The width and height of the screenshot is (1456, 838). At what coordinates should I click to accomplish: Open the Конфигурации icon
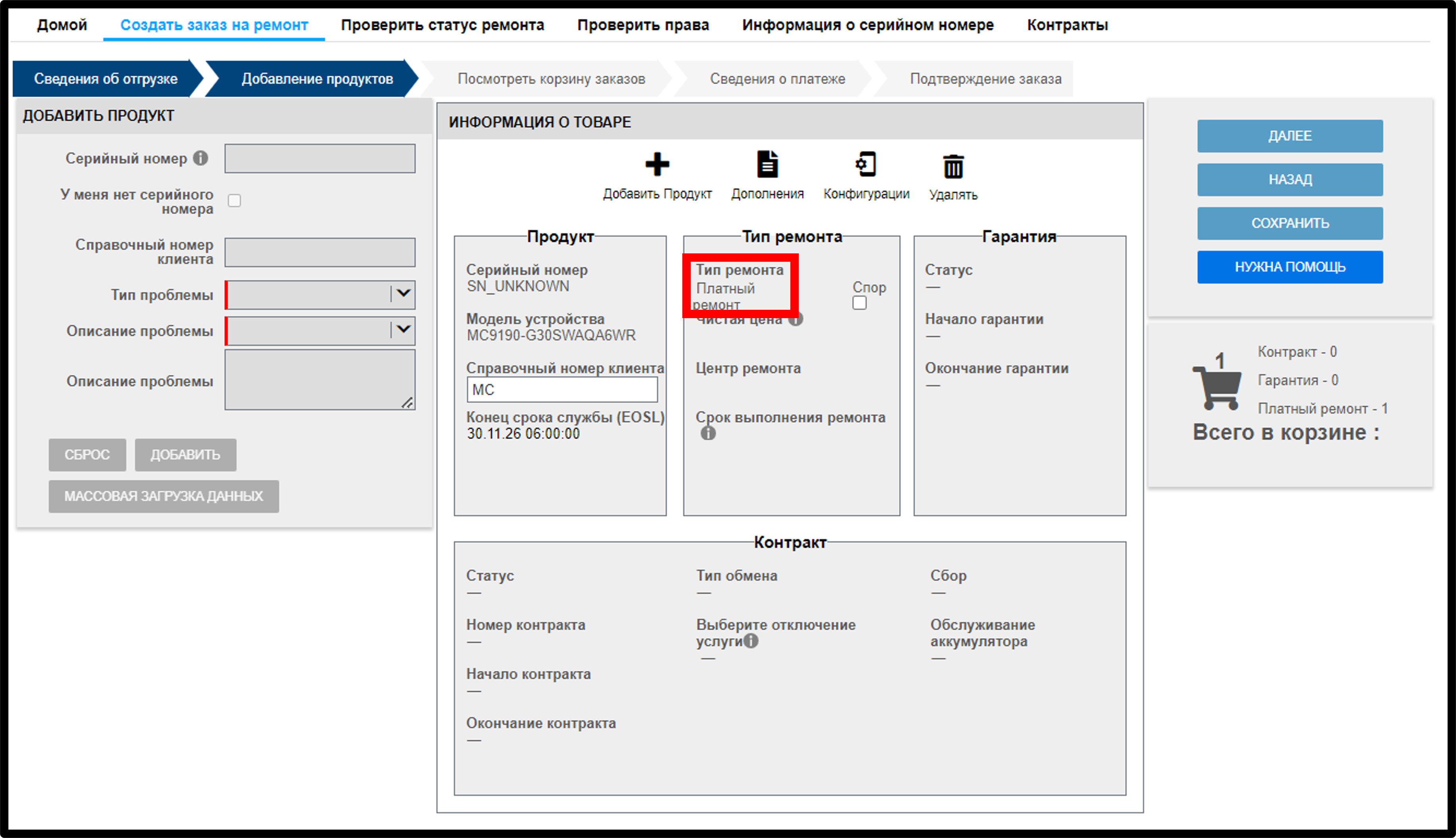865,164
